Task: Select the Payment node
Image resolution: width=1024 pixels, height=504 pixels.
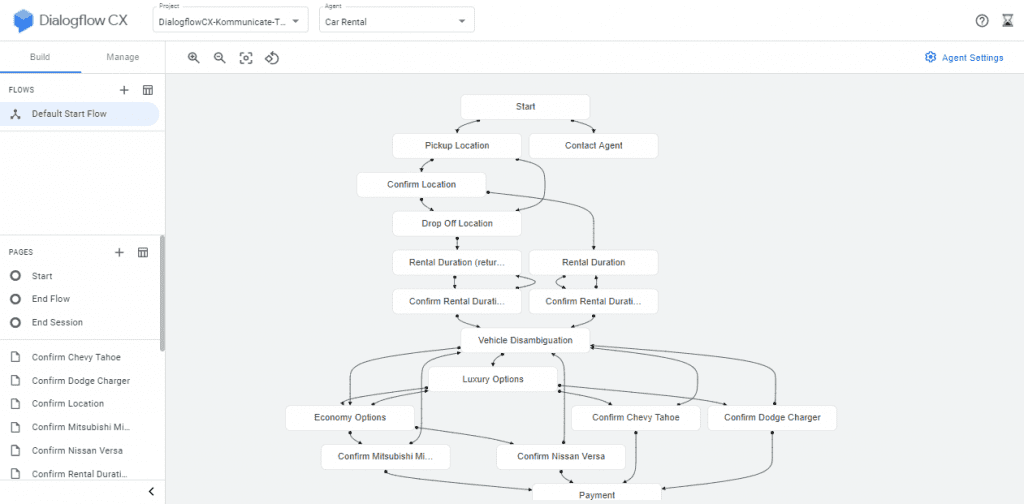Action: 597,494
